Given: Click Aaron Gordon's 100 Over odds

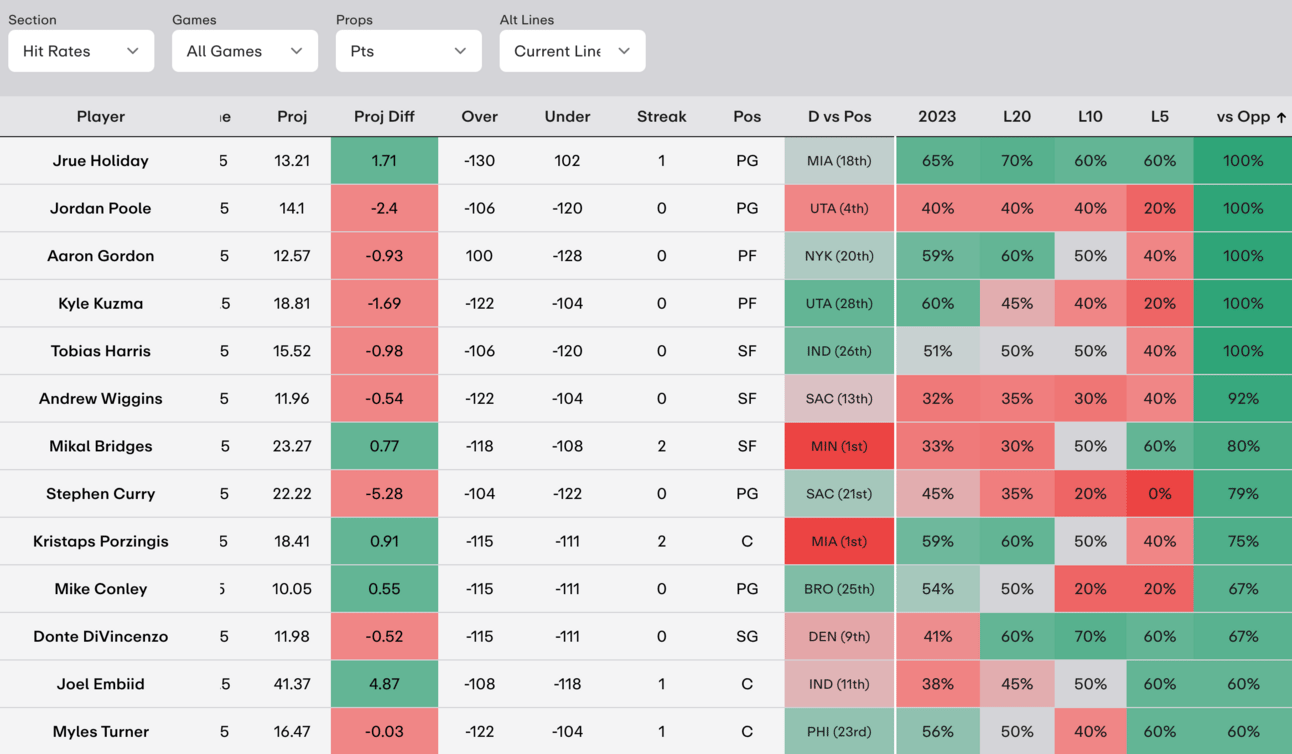Looking at the screenshot, I should click(479, 255).
